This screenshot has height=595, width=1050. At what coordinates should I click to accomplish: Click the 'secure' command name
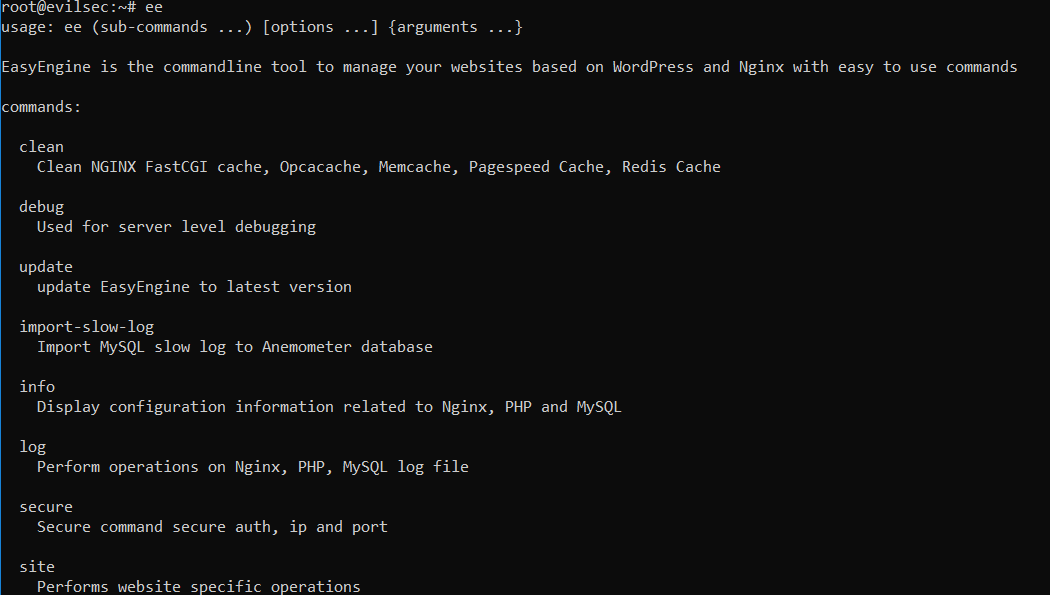pyautogui.click(x=46, y=507)
